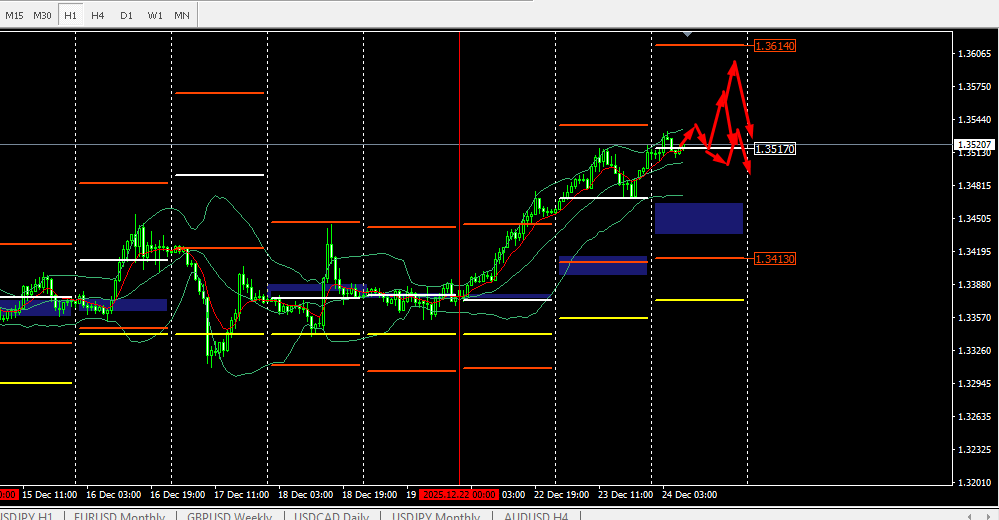Click the 1.34815 value on price axis
The width and height of the screenshot is (999, 520).
coord(974,185)
